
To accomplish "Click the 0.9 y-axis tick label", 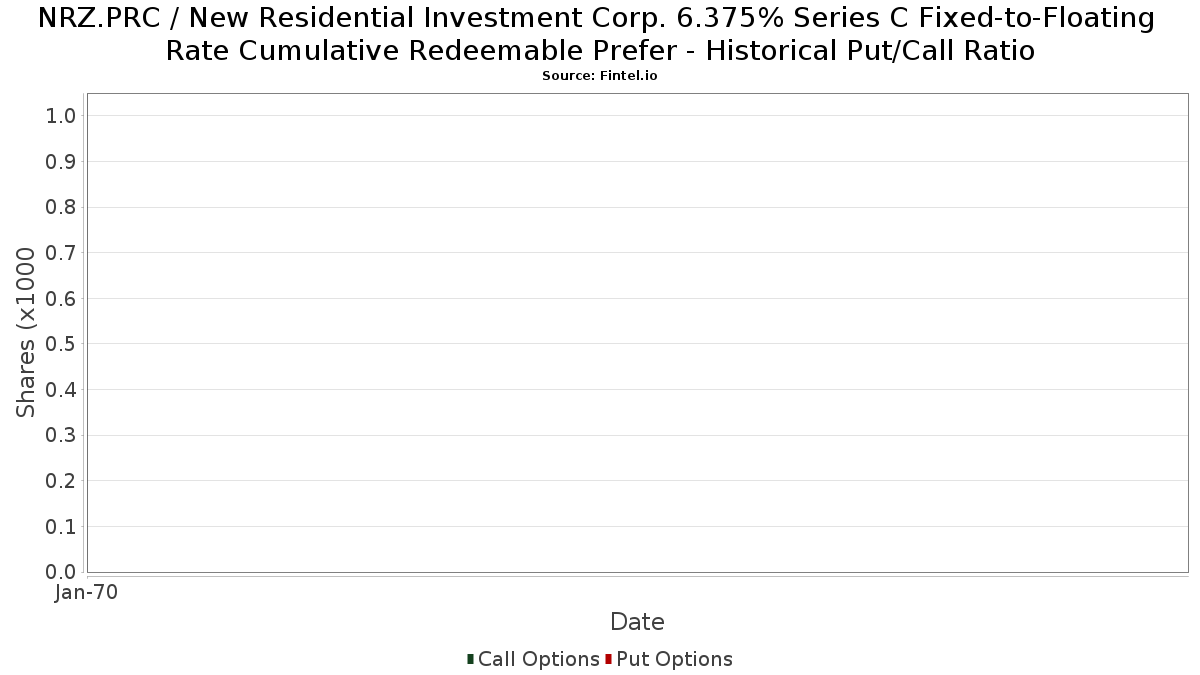I will [61, 162].
